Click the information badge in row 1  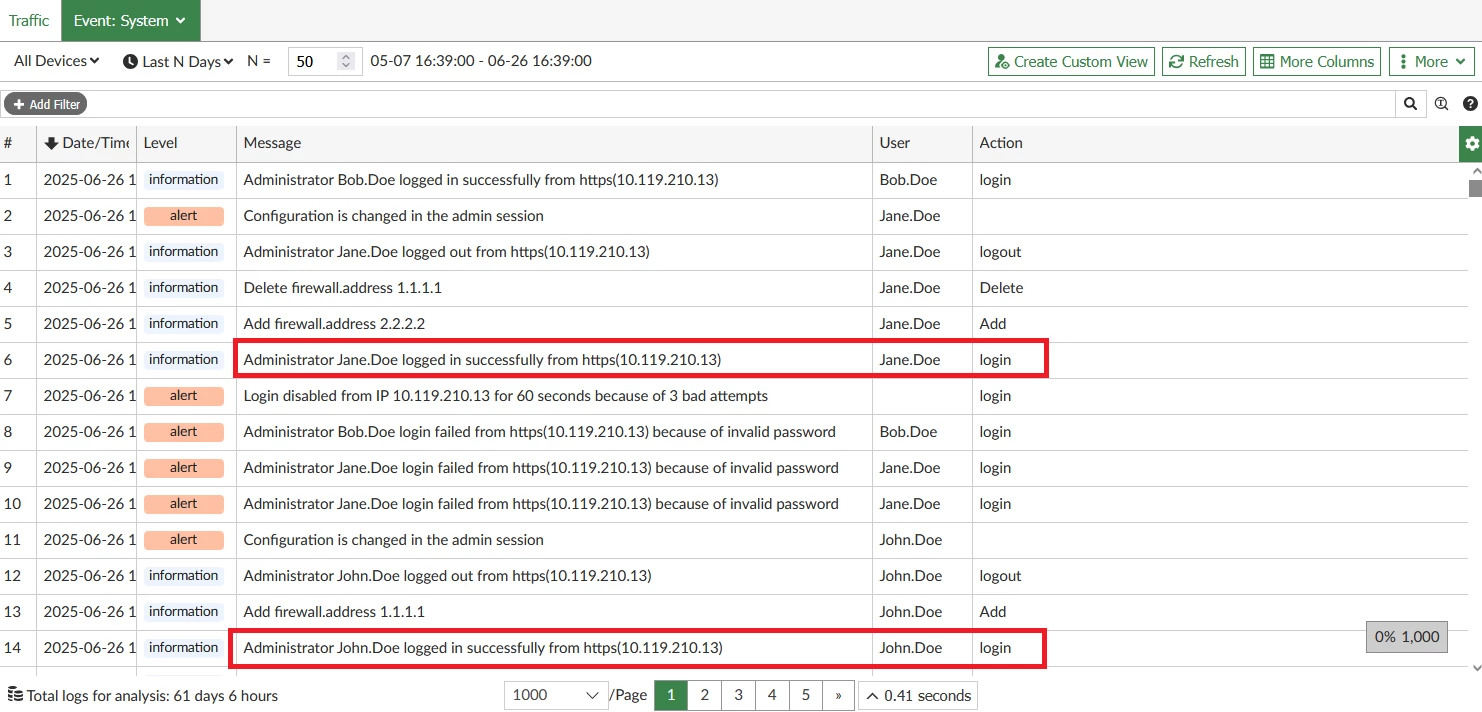(x=183, y=180)
